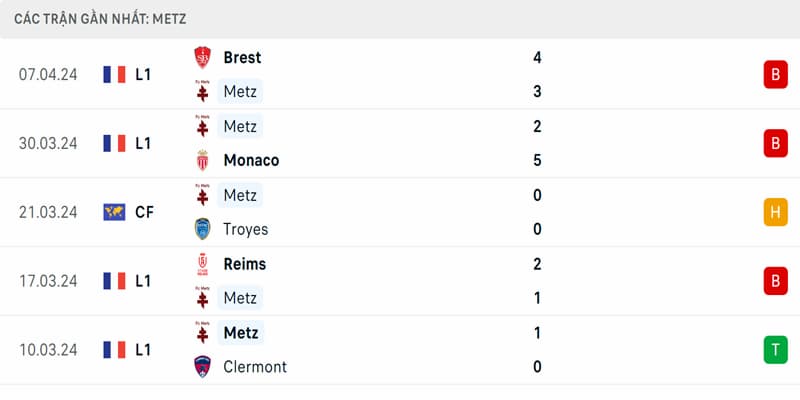Image resolution: width=800 pixels, height=400 pixels.
Task: Click Metz crest in the Brest match
Action: 203,92
